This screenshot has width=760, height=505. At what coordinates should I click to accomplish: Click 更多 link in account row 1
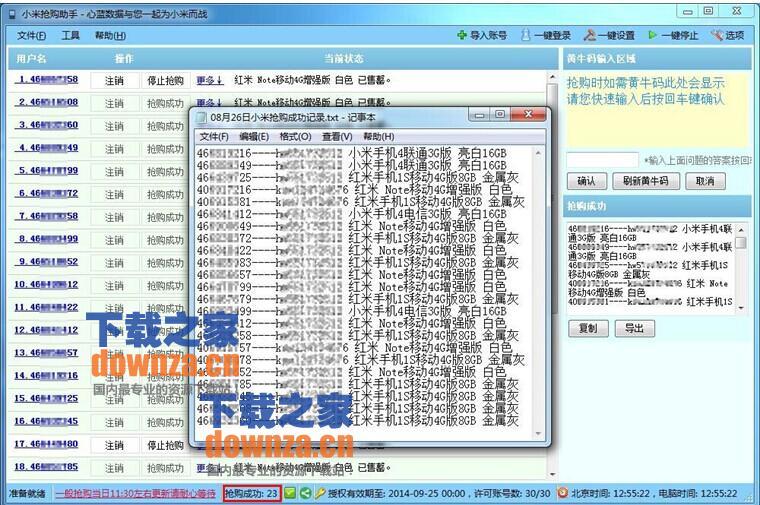coord(210,80)
